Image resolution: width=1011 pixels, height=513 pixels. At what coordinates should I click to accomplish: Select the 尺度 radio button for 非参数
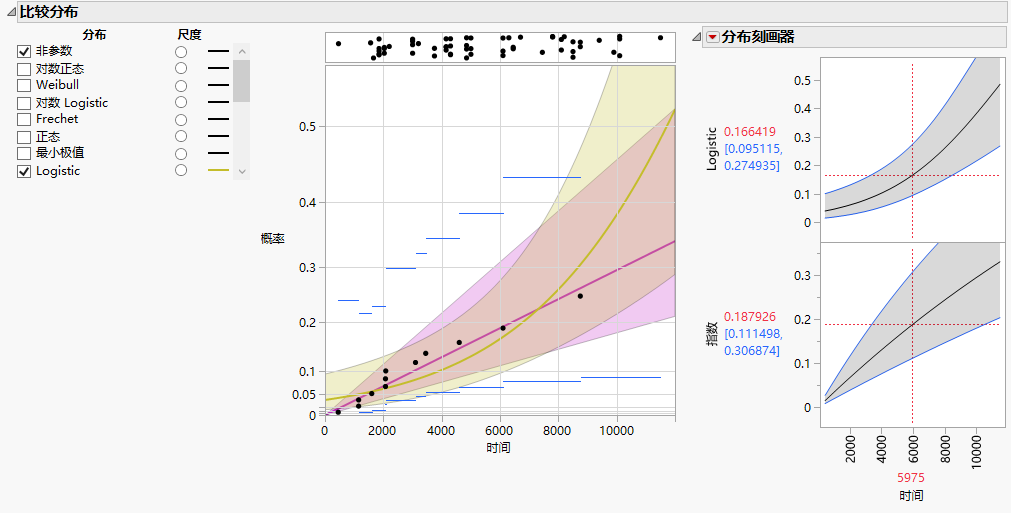pos(181,51)
